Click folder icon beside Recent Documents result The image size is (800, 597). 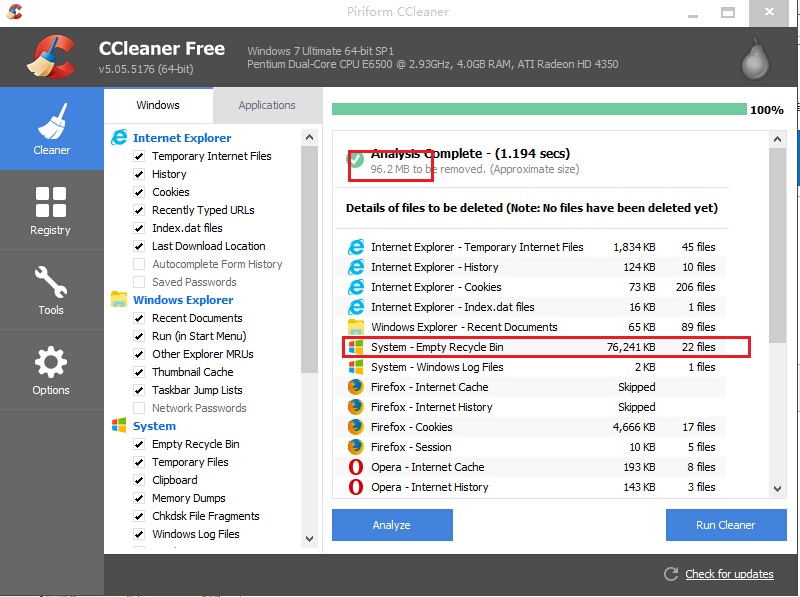[x=356, y=327]
